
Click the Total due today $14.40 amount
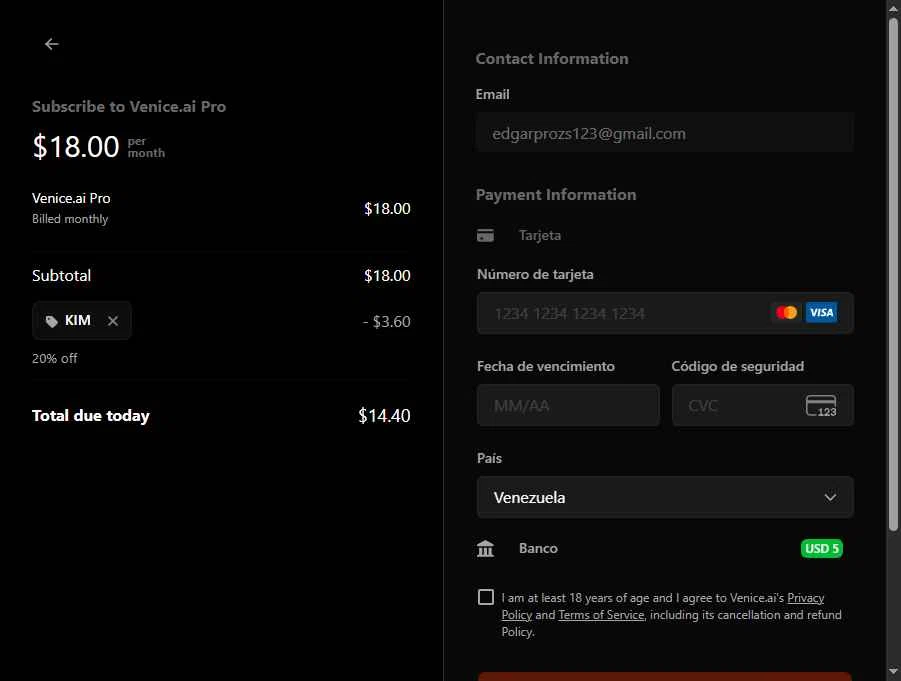384,415
